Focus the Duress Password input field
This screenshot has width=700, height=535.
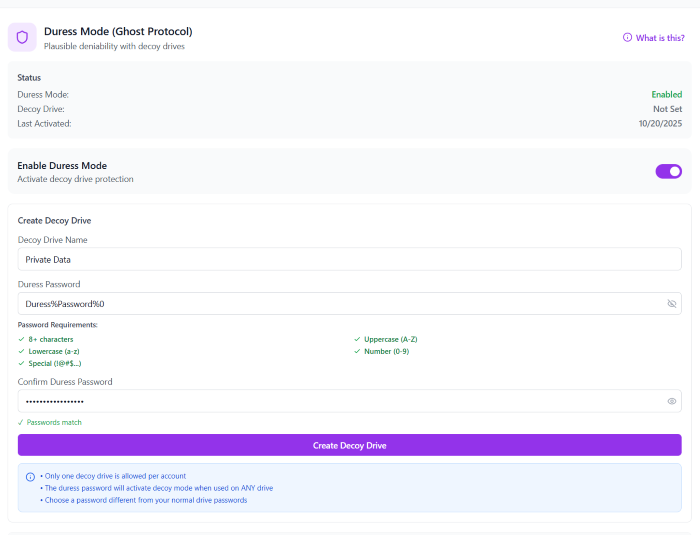pyautogui.click(x=340, y=303)
